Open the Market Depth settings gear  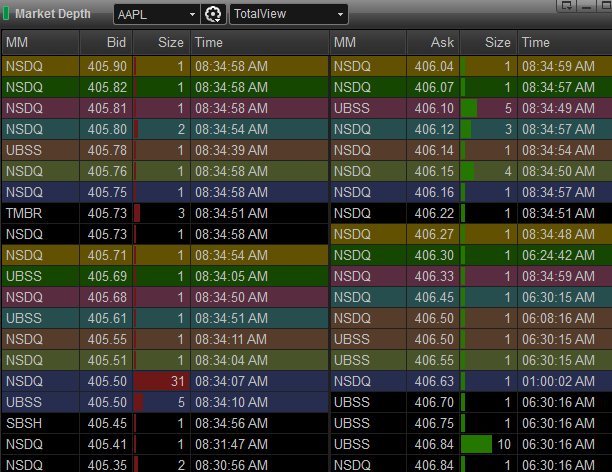coord(213,14)
